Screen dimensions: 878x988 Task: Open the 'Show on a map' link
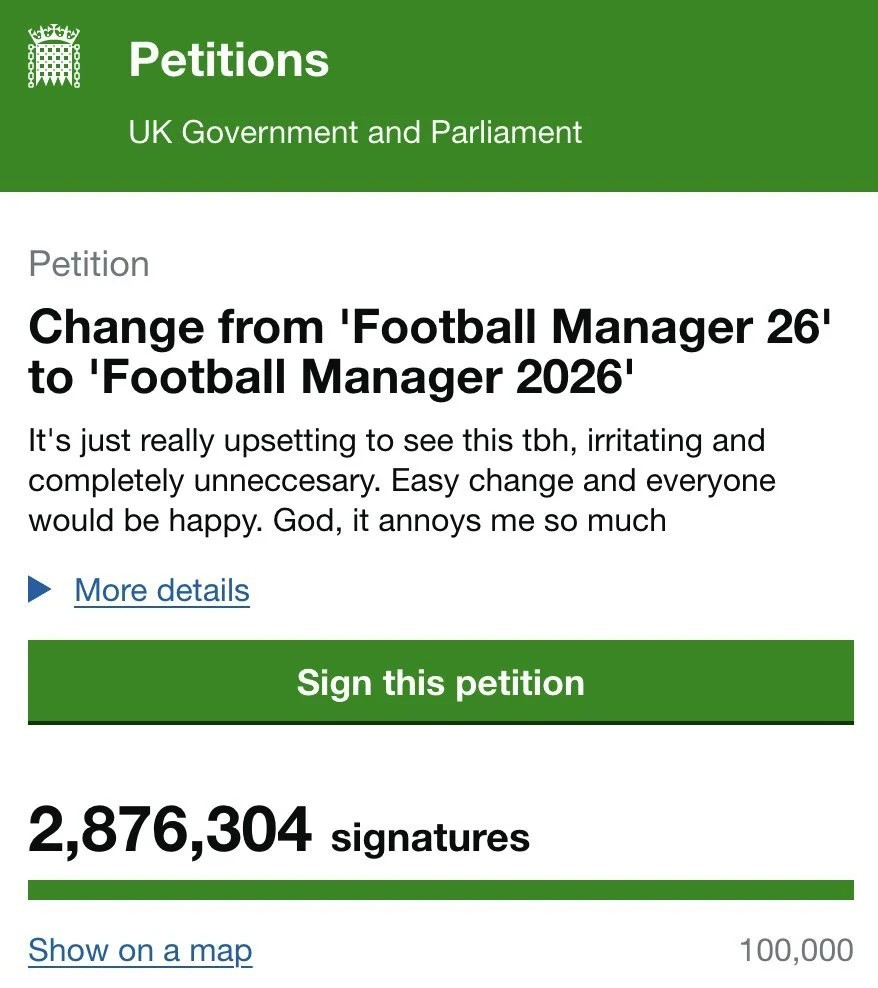[140, 950]
